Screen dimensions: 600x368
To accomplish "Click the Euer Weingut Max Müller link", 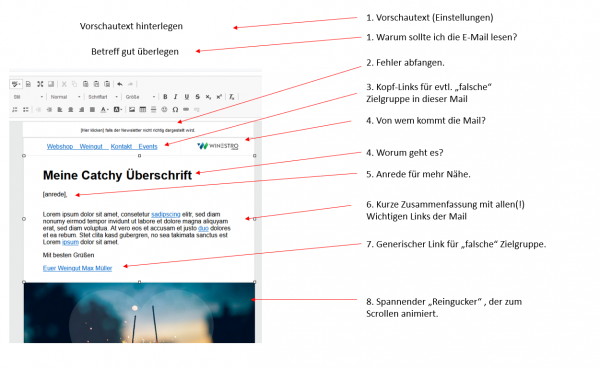I will click(77, 268).
